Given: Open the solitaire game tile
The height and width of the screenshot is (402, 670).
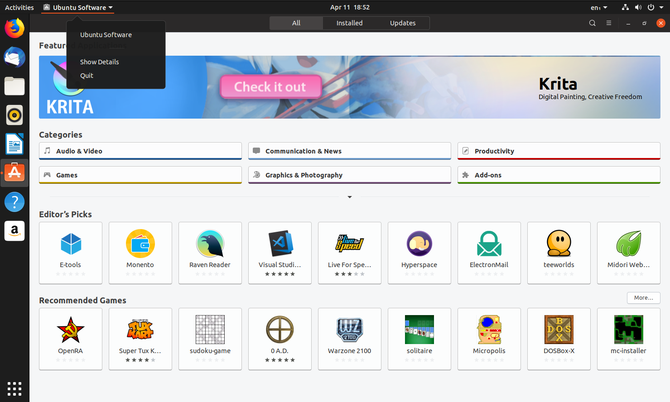Looking at the screenshot, I should (x=419, y=339).
